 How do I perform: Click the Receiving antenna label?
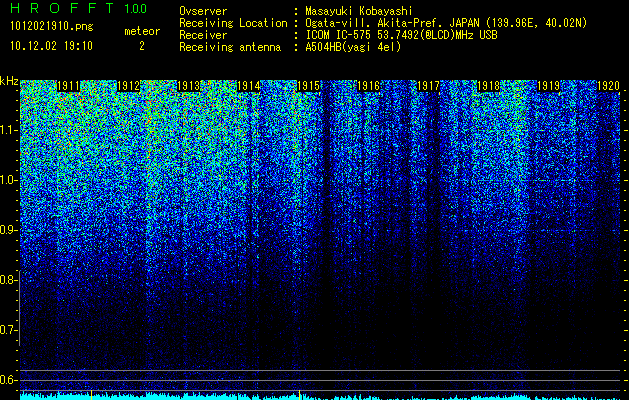230,47
